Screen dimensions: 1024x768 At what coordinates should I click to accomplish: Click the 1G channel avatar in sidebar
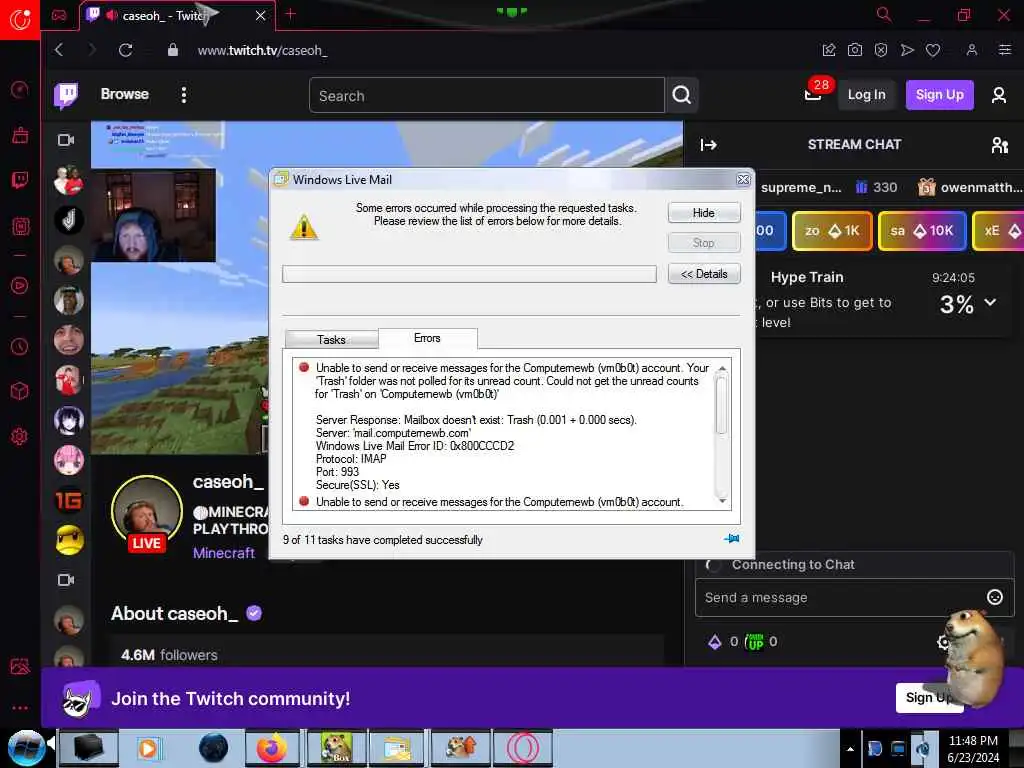pos(69,500)
